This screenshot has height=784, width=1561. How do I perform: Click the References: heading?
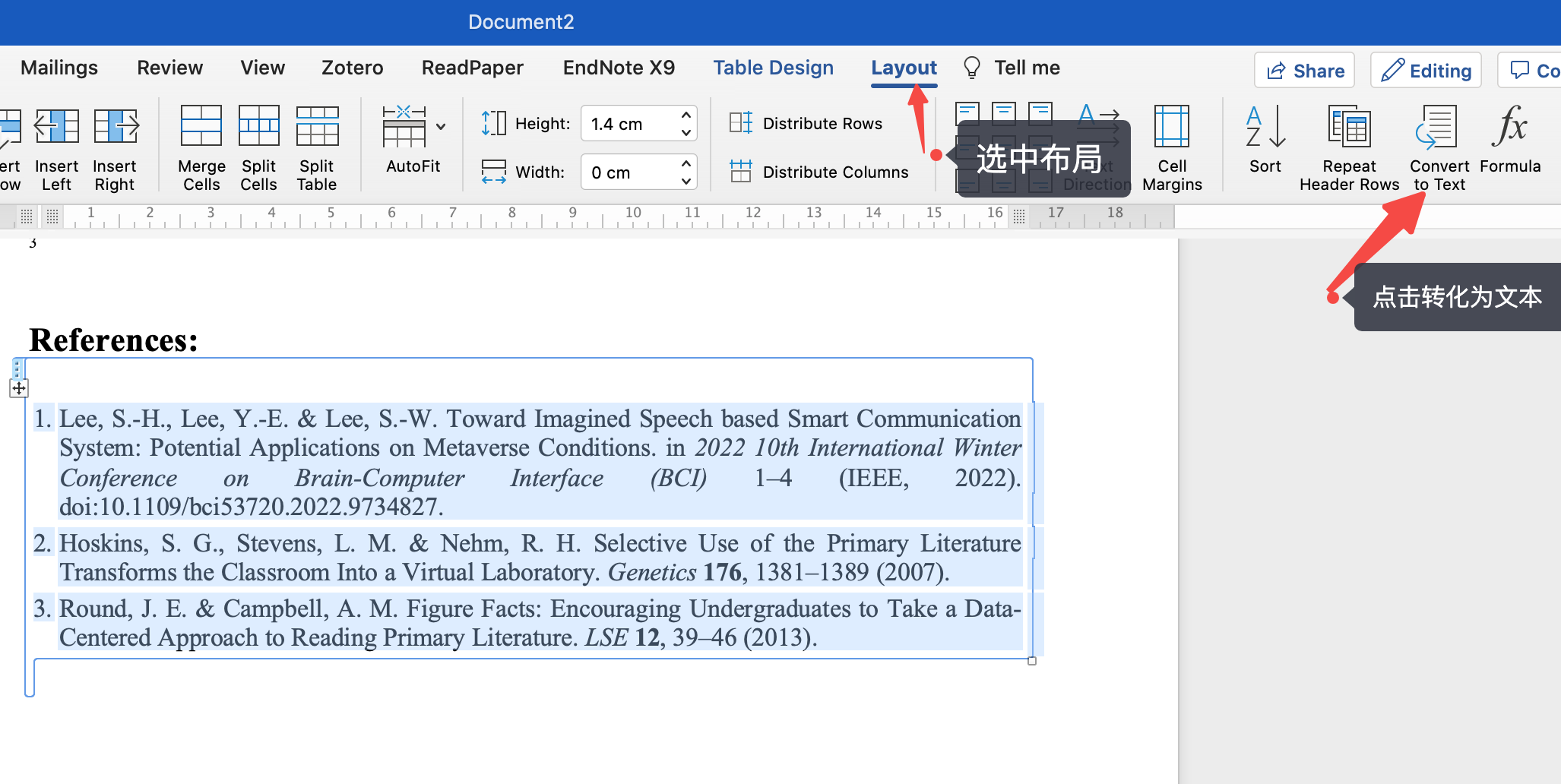tap(114, 340)
